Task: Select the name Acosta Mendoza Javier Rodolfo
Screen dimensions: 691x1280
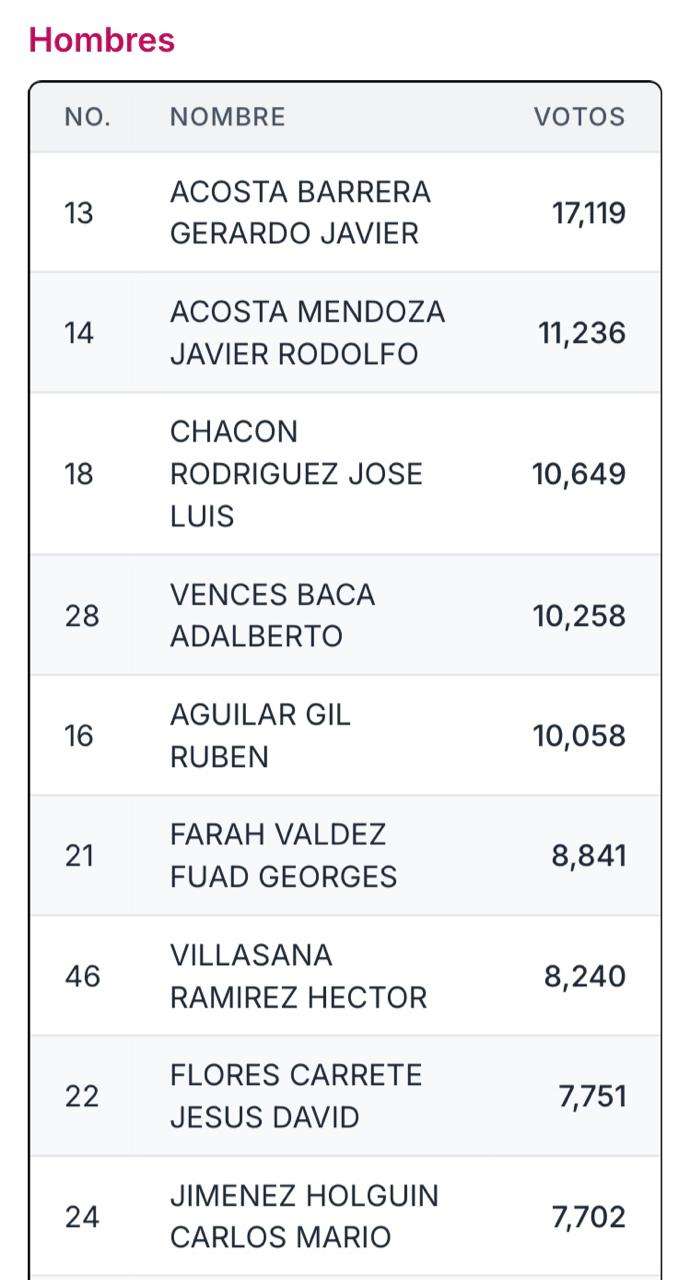Action: click(x=307, y=333)
